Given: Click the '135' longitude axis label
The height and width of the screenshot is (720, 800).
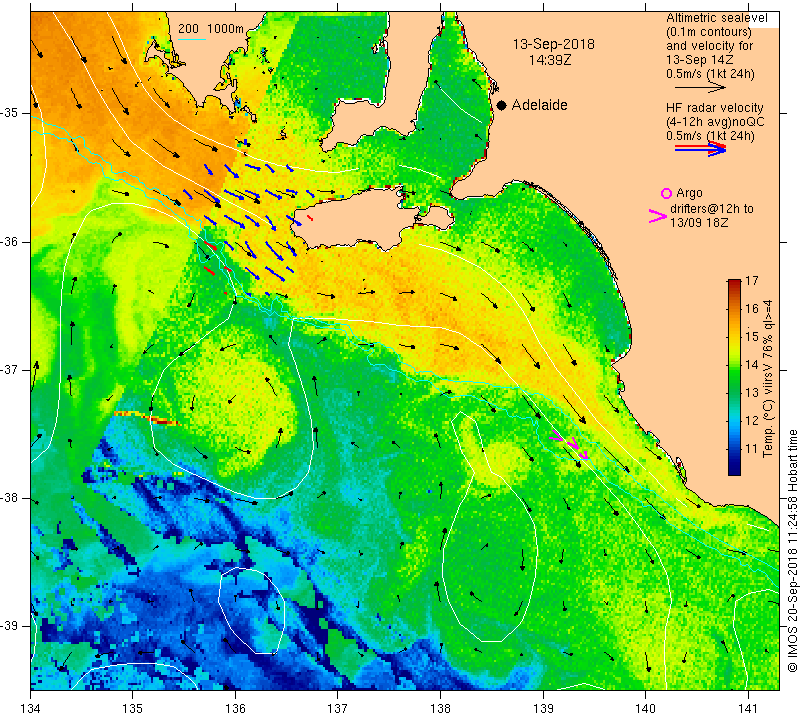Looking at the screenshot, I should (x=133, y=709).
